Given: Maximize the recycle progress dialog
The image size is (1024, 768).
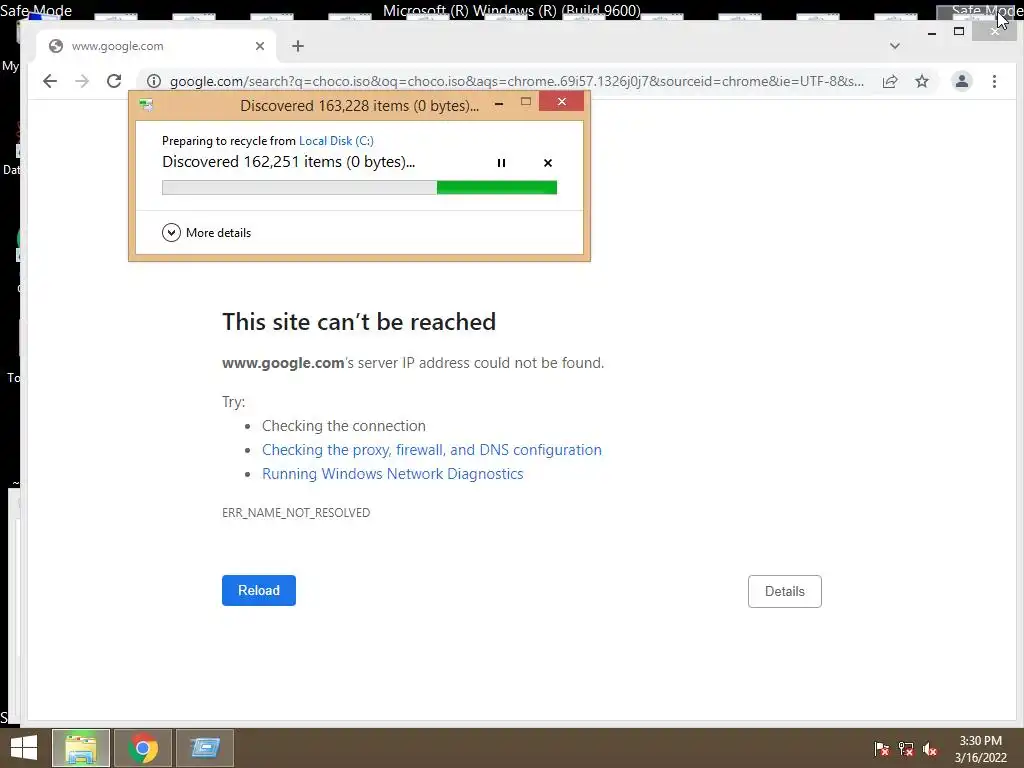Looking at the screenshot, I should [526, 102].
